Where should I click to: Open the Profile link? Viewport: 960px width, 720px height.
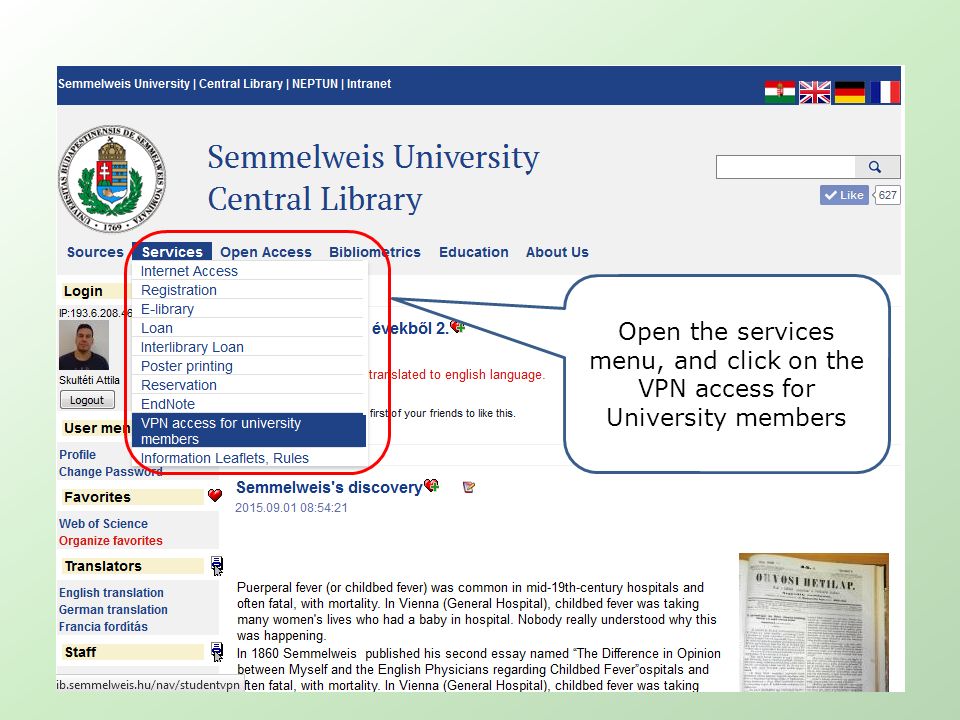pos(77,454)
